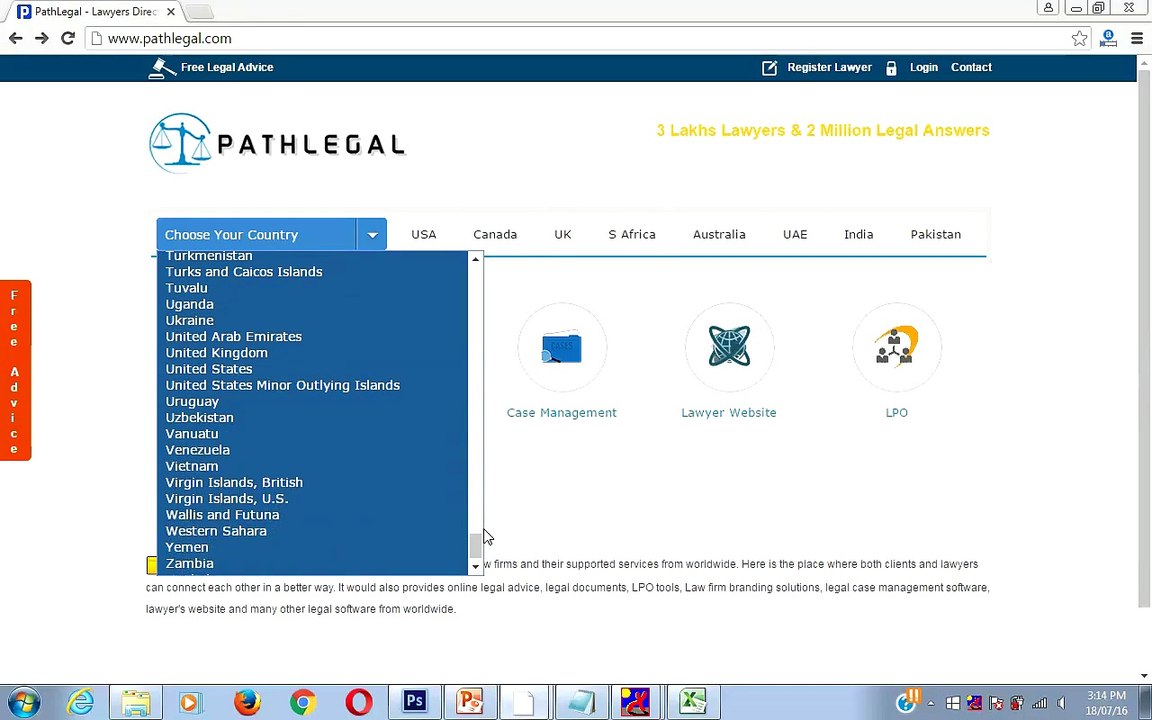The width and height of the screenshot is (1152, 720).
Task: Launch Firefox from taskbar
Action: pos(247,702)
